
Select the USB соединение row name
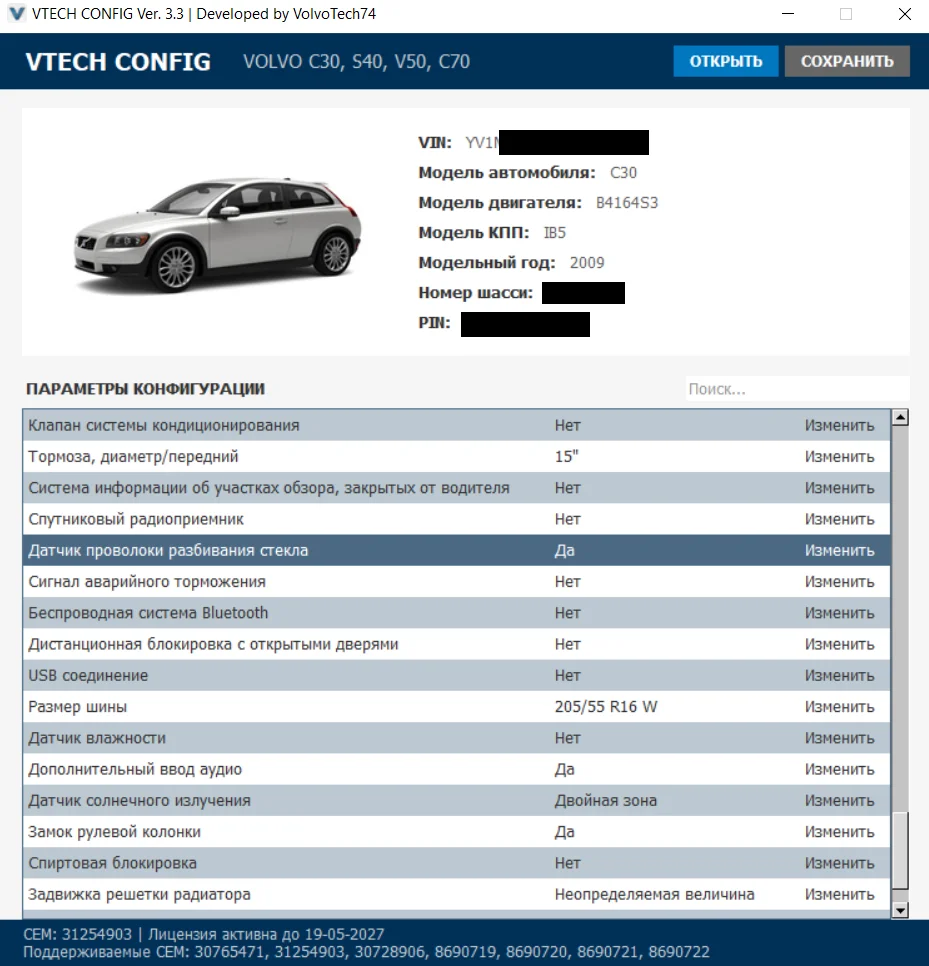pos(88,676)
